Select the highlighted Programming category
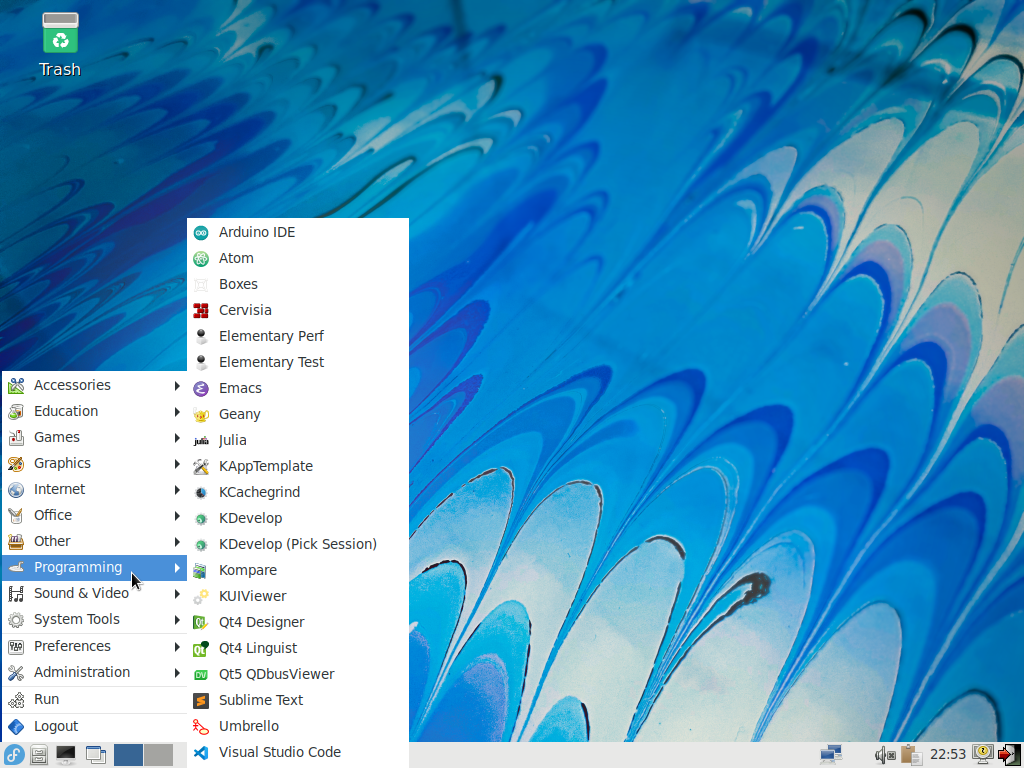 (x=95, y=568)
